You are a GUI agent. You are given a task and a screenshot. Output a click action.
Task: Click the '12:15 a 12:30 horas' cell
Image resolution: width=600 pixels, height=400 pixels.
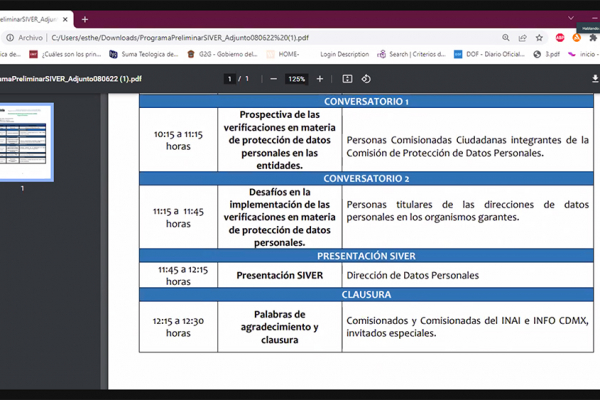click(178, 327)
